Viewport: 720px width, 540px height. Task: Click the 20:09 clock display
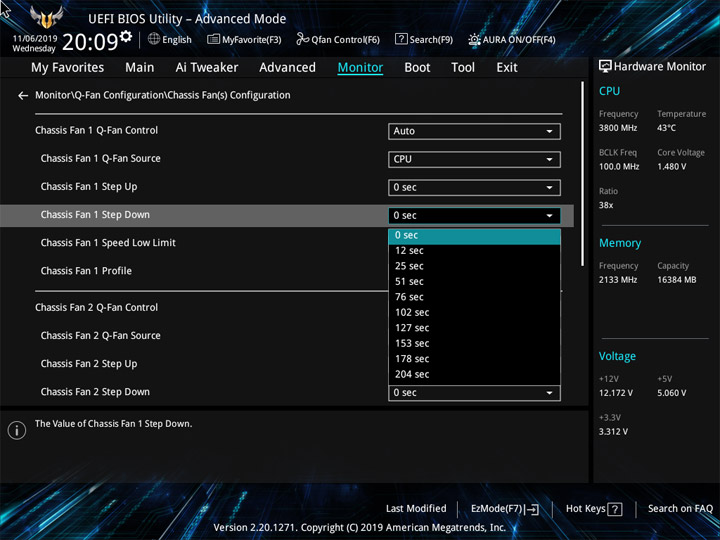pyautogui.click(x=90, y=42)
